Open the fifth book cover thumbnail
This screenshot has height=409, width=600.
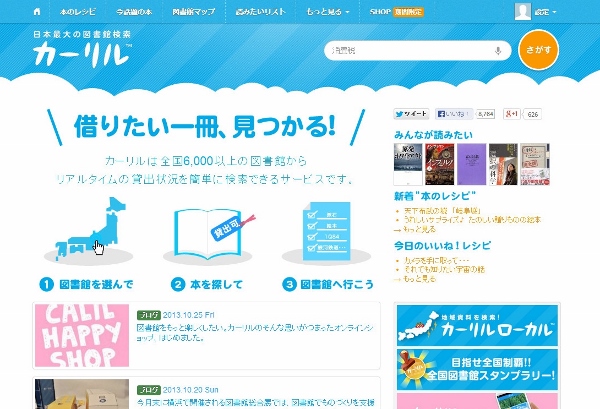pos(535,164)
